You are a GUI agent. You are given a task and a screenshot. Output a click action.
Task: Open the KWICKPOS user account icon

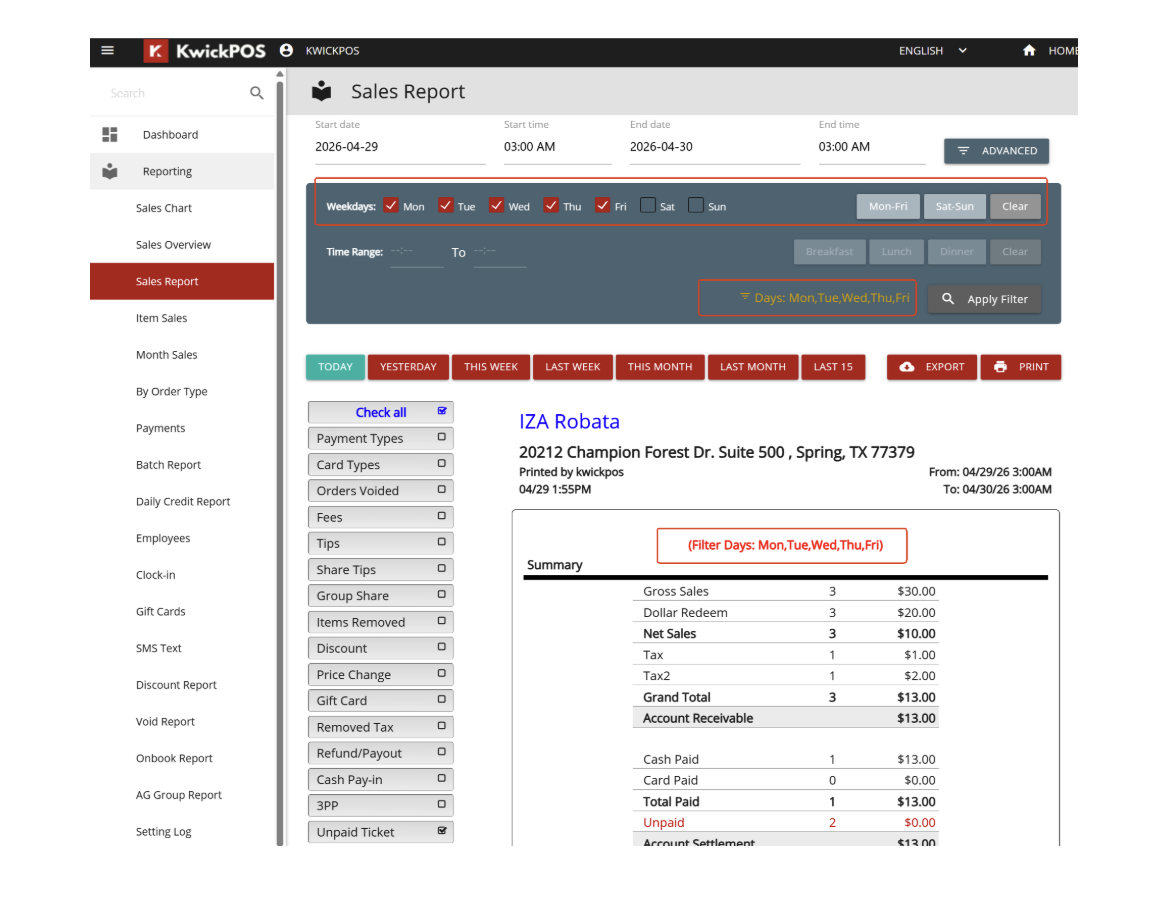(287, 50)
